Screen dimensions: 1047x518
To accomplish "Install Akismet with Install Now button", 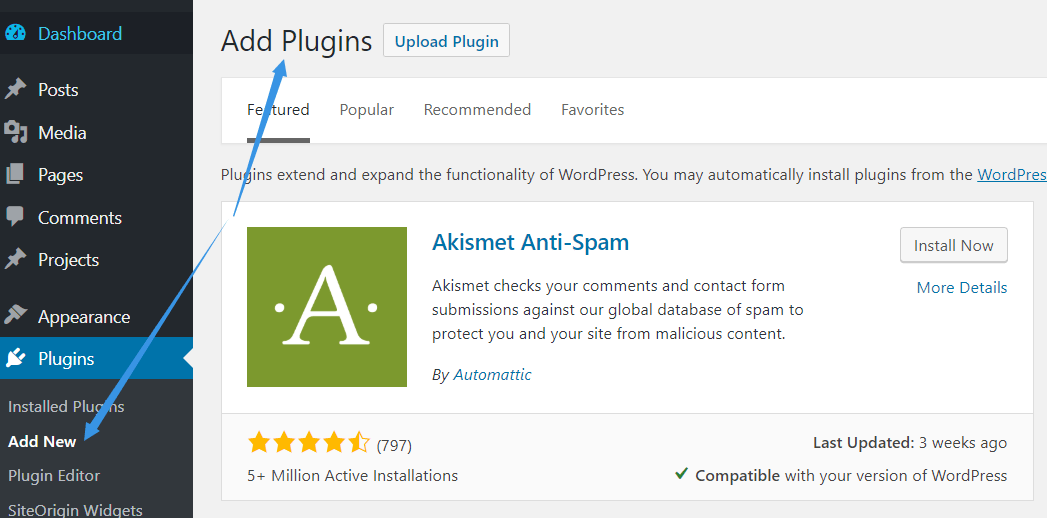I will pyautogui.click(x=954, y=245).
